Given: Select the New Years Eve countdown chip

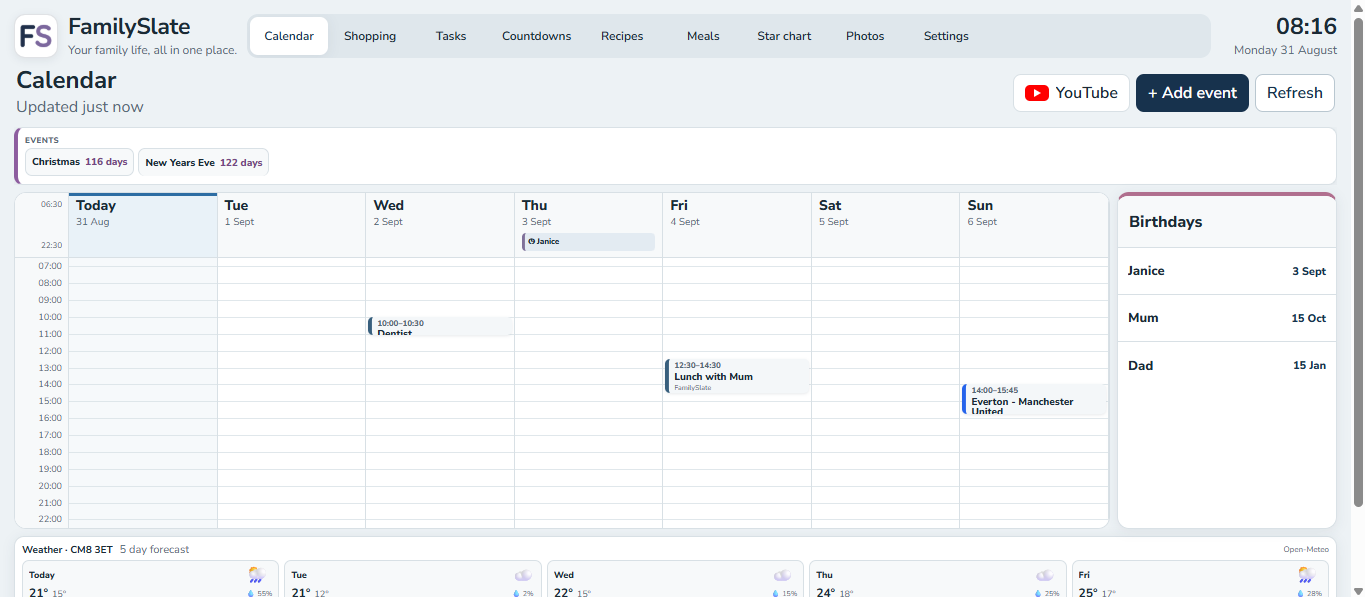Looking at the screenshot, I should [x=204, y=162].
